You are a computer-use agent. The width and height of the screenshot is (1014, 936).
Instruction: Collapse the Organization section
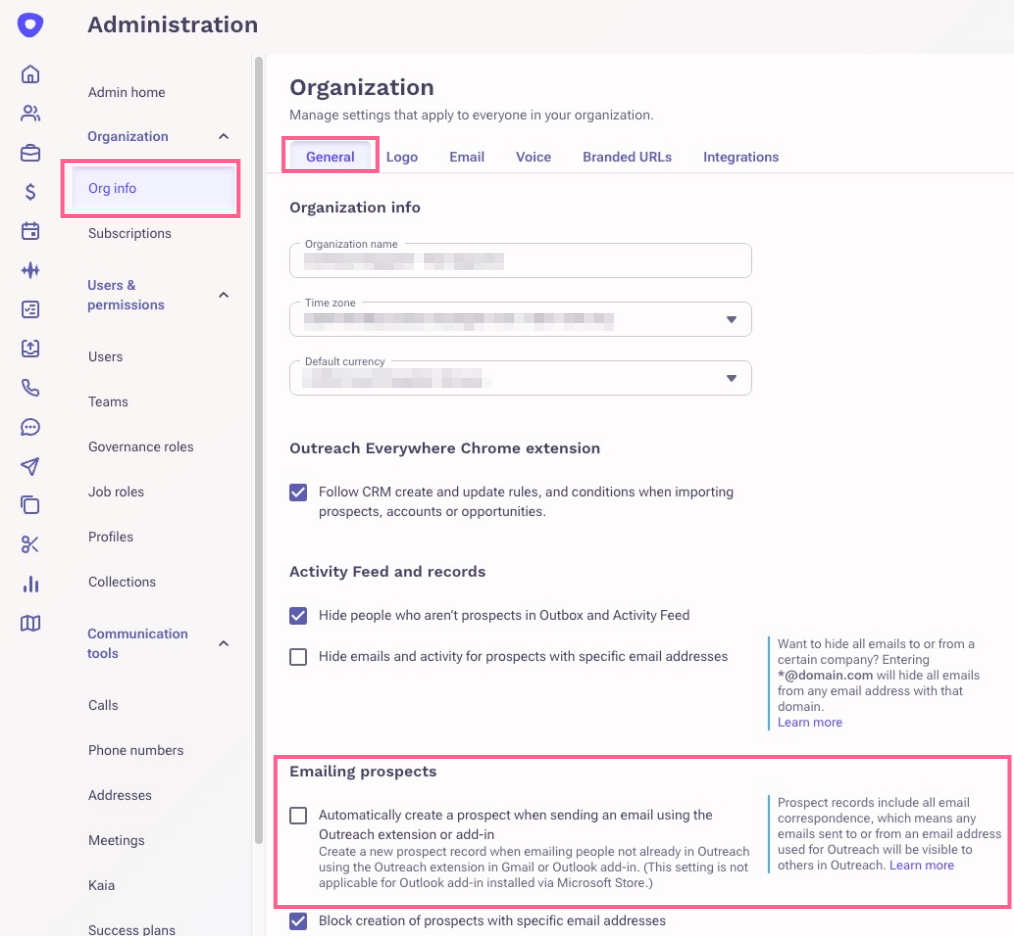pos(224,136)
